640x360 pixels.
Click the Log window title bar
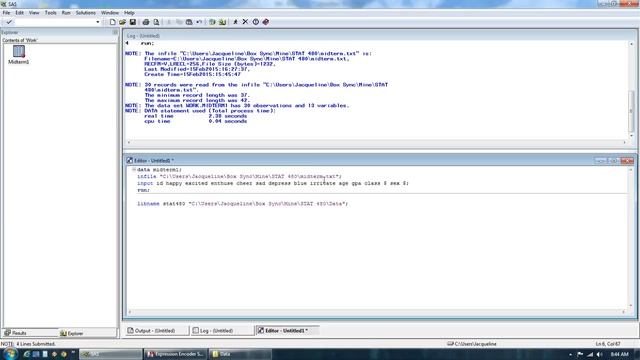(x=380, y=36)
